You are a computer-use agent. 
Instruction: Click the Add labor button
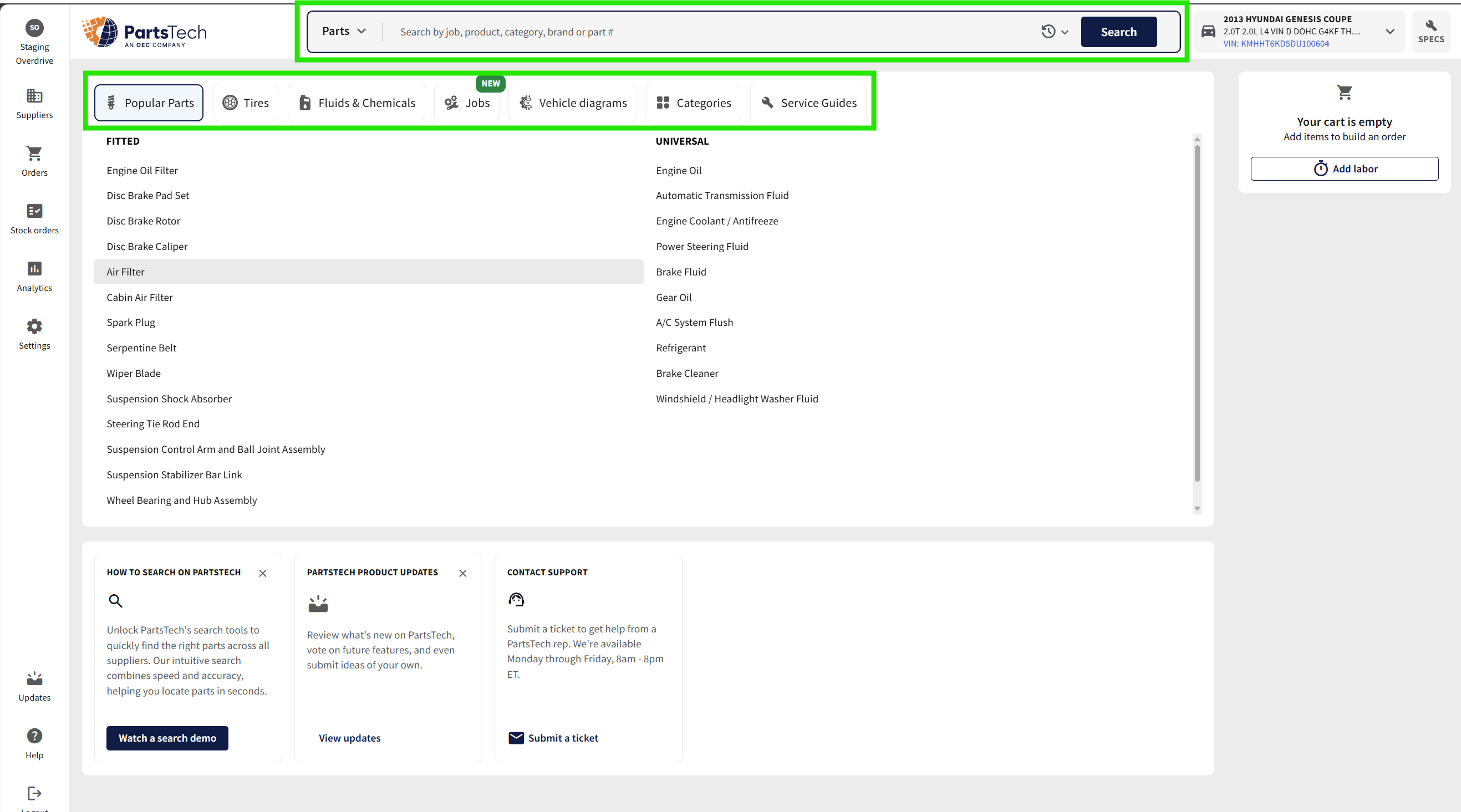(x=1344, y=168)
